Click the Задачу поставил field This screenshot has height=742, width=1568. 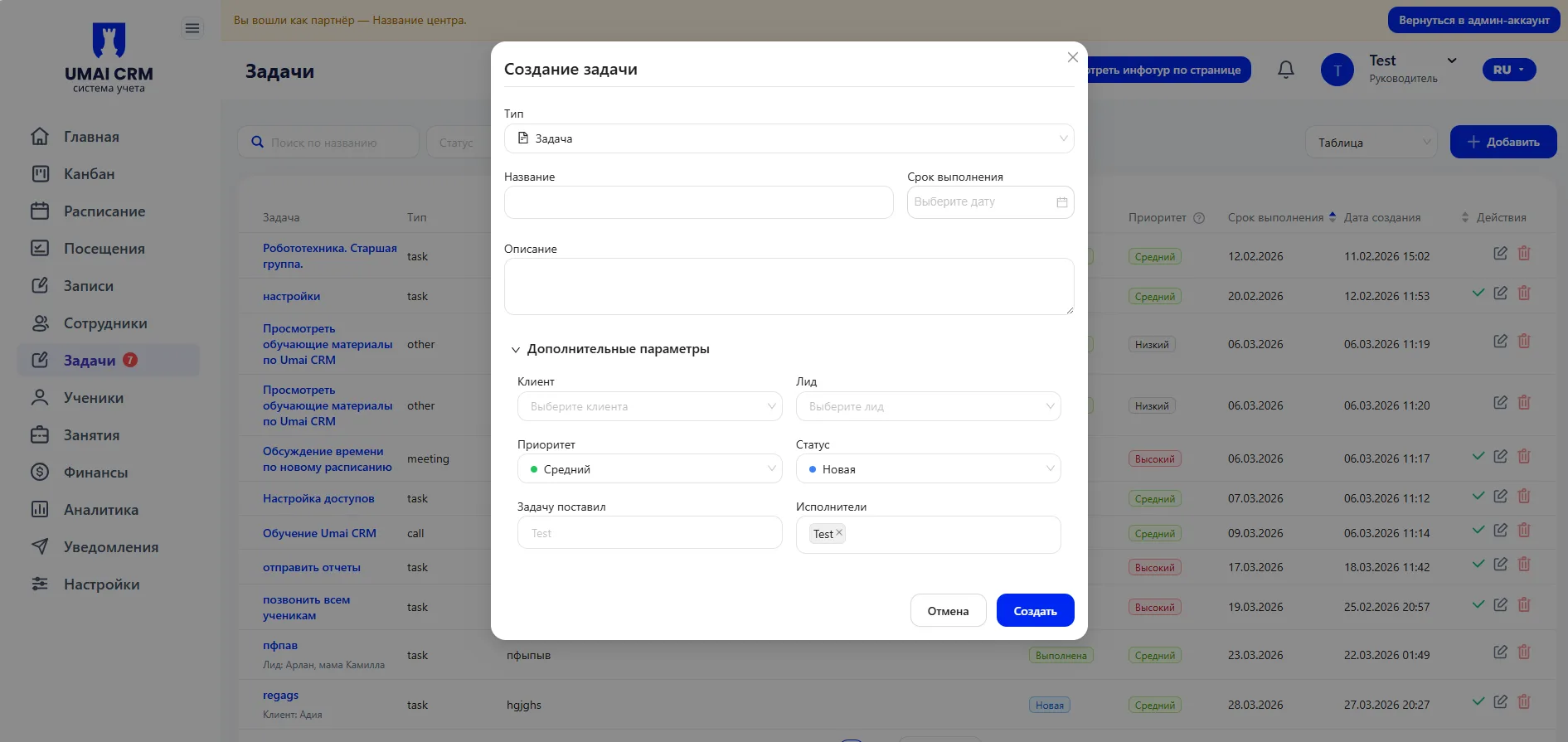pyautogui.click(x=649, y=532)
